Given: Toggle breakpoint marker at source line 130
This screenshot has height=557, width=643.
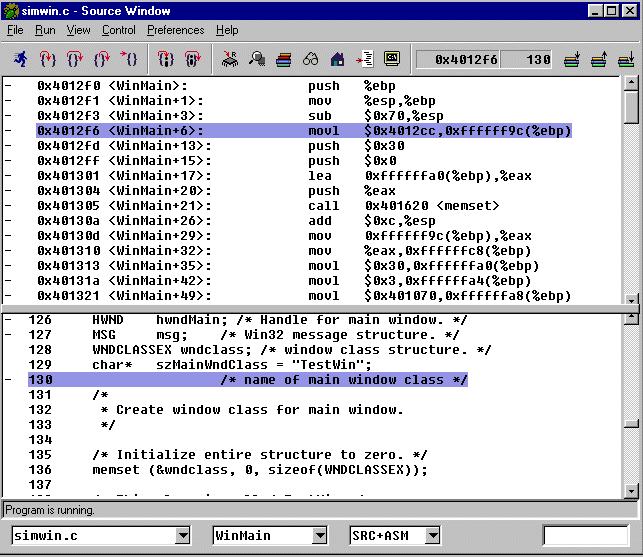Looking at the screenshot, I should click(x=8, y=380).
